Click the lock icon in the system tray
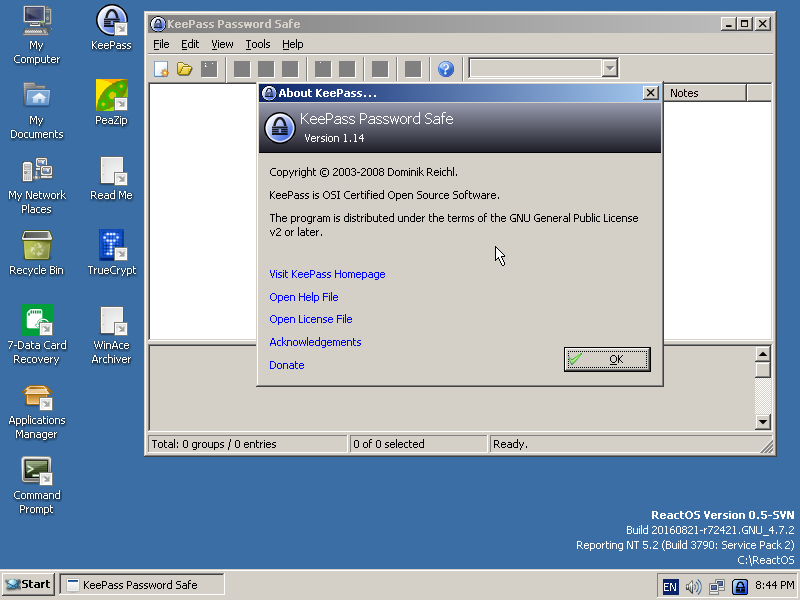Screen dimensions: 800x600 pos(740,586)
